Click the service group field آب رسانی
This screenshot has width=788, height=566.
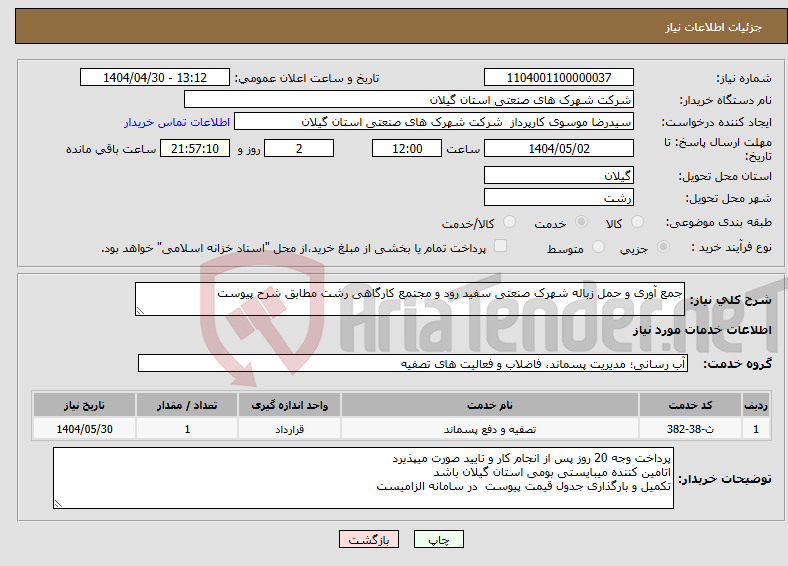pos(413,363)
